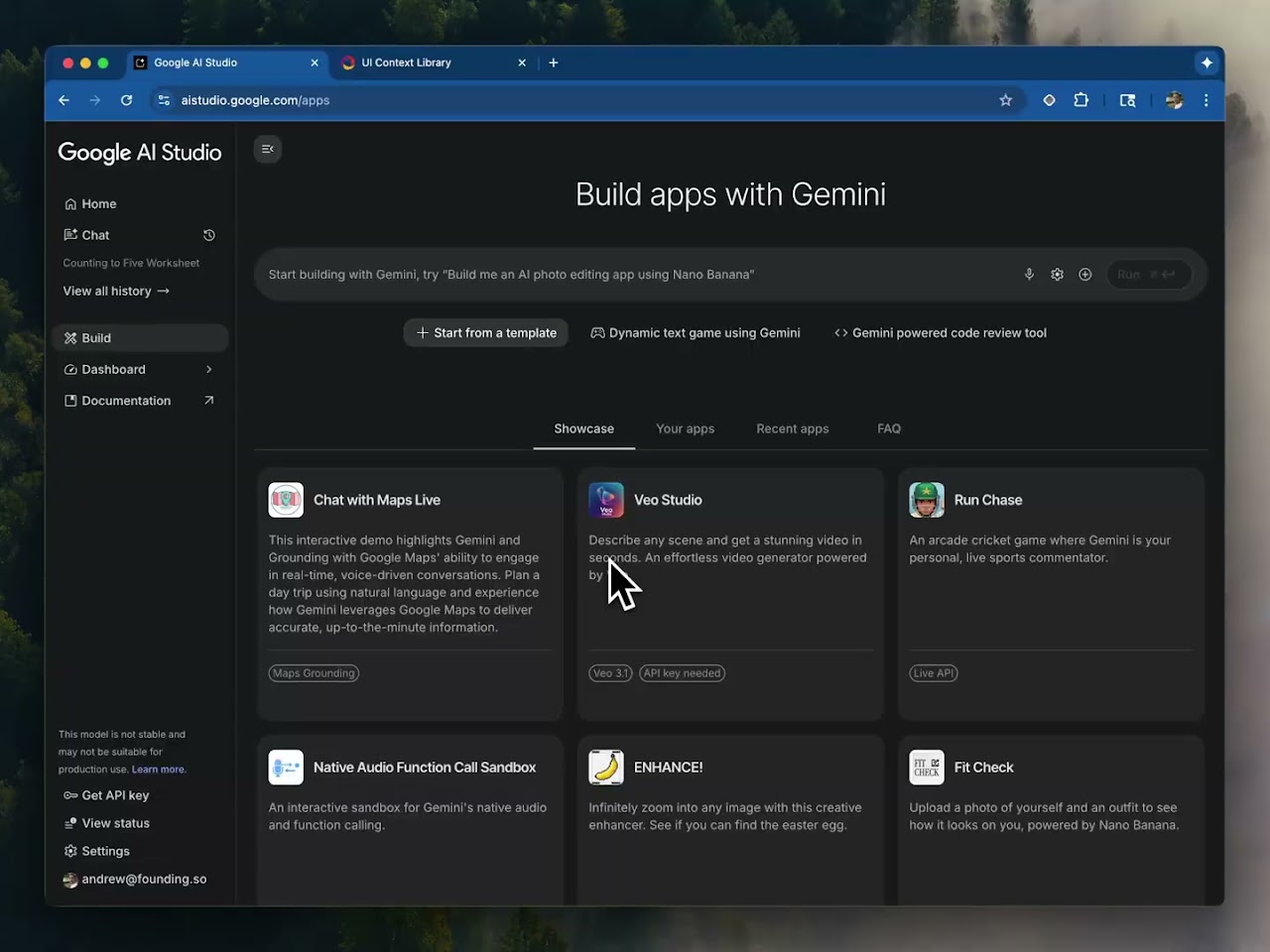Open Fit Check card title

[x=984, y=768]
